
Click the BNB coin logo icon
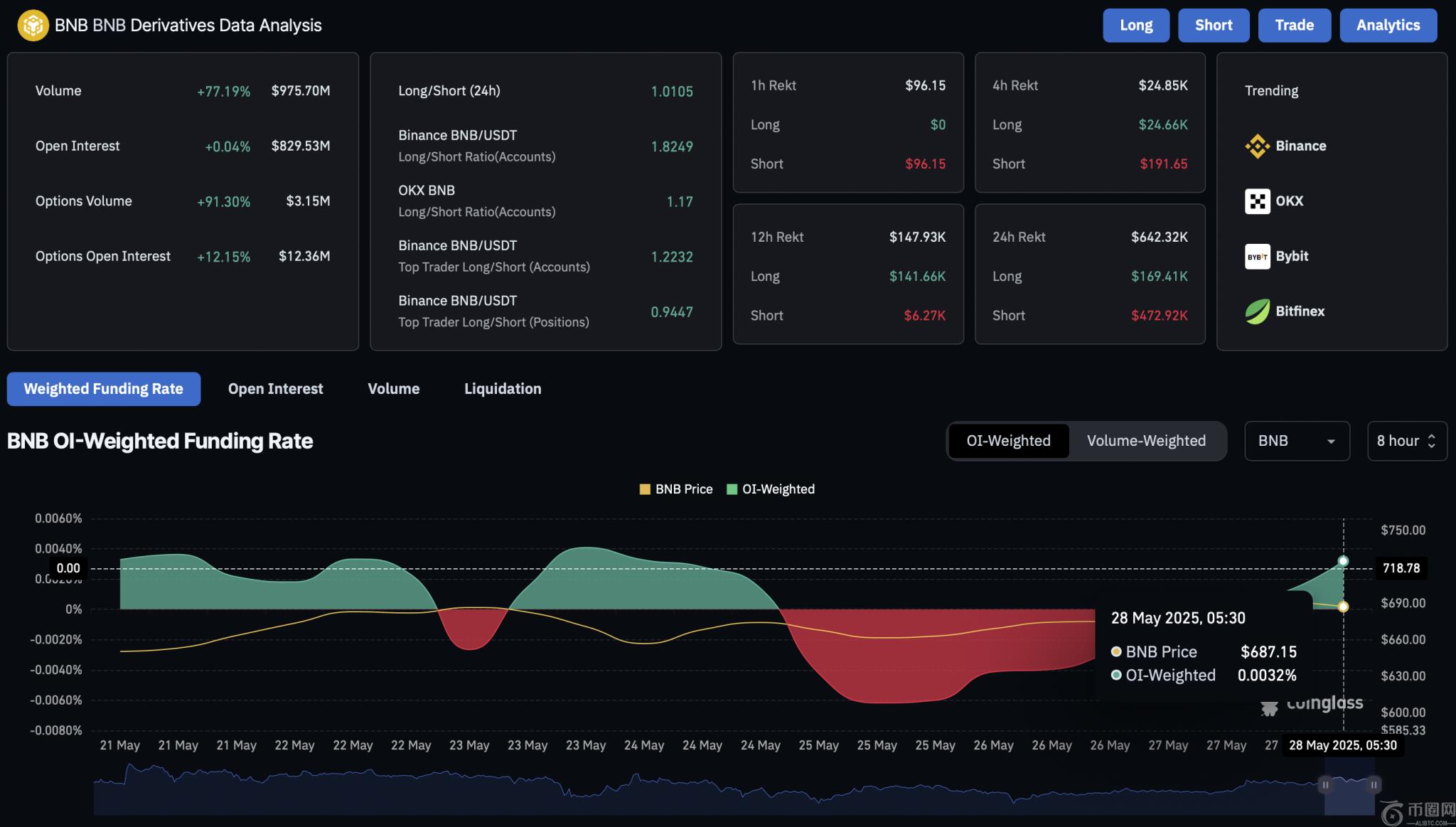click(x=33, y=26)
